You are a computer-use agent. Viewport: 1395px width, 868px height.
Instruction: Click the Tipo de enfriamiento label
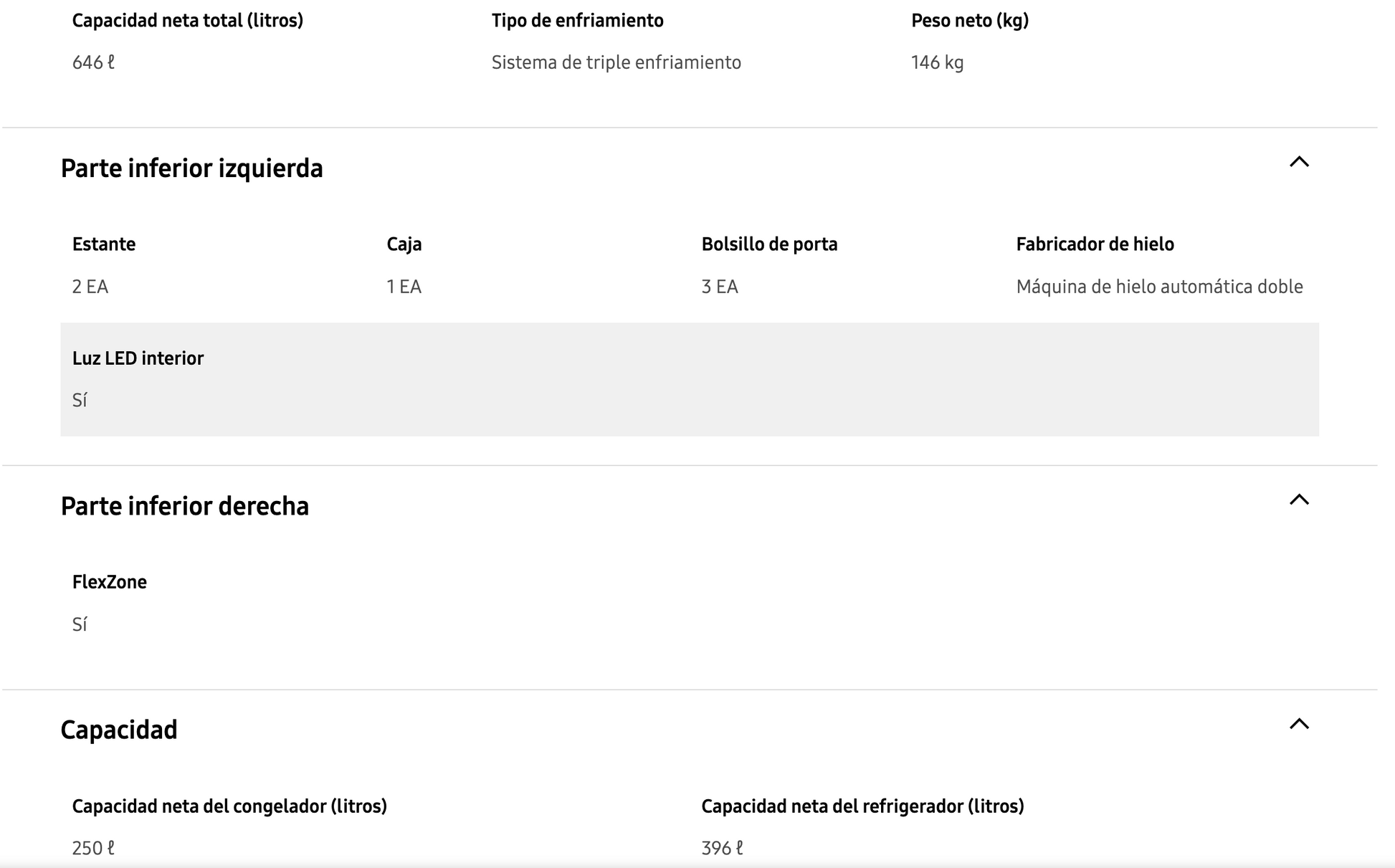point(577,21)
